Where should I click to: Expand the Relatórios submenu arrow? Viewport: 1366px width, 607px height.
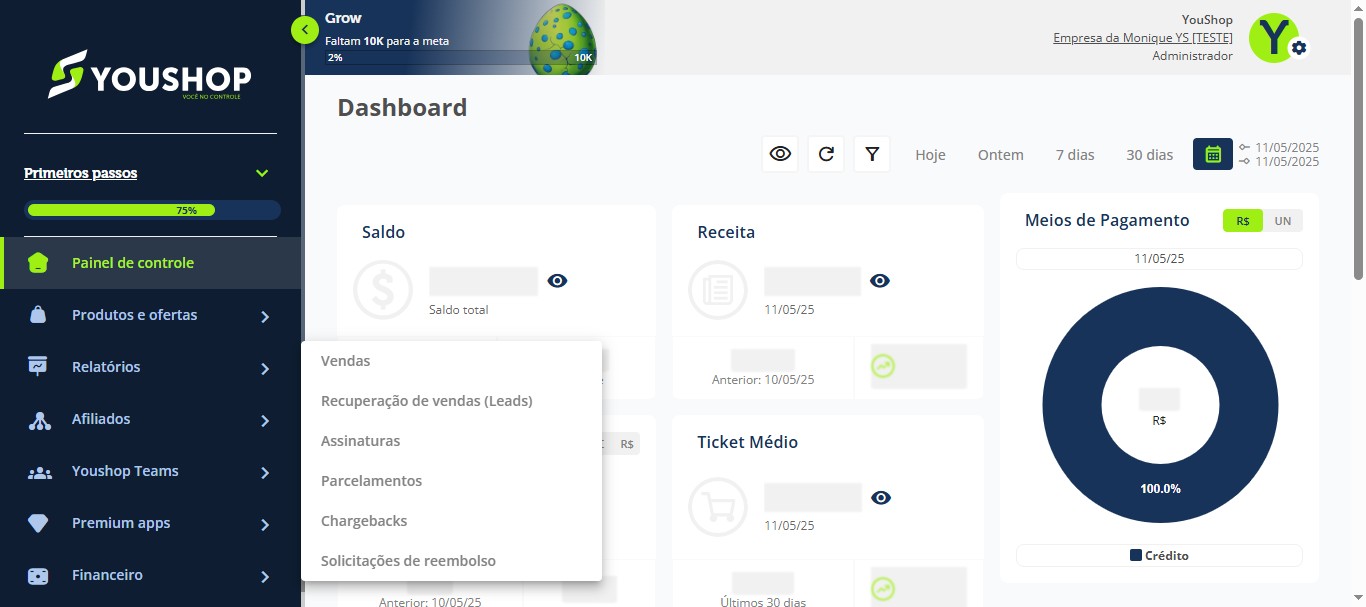pos(265,368)
